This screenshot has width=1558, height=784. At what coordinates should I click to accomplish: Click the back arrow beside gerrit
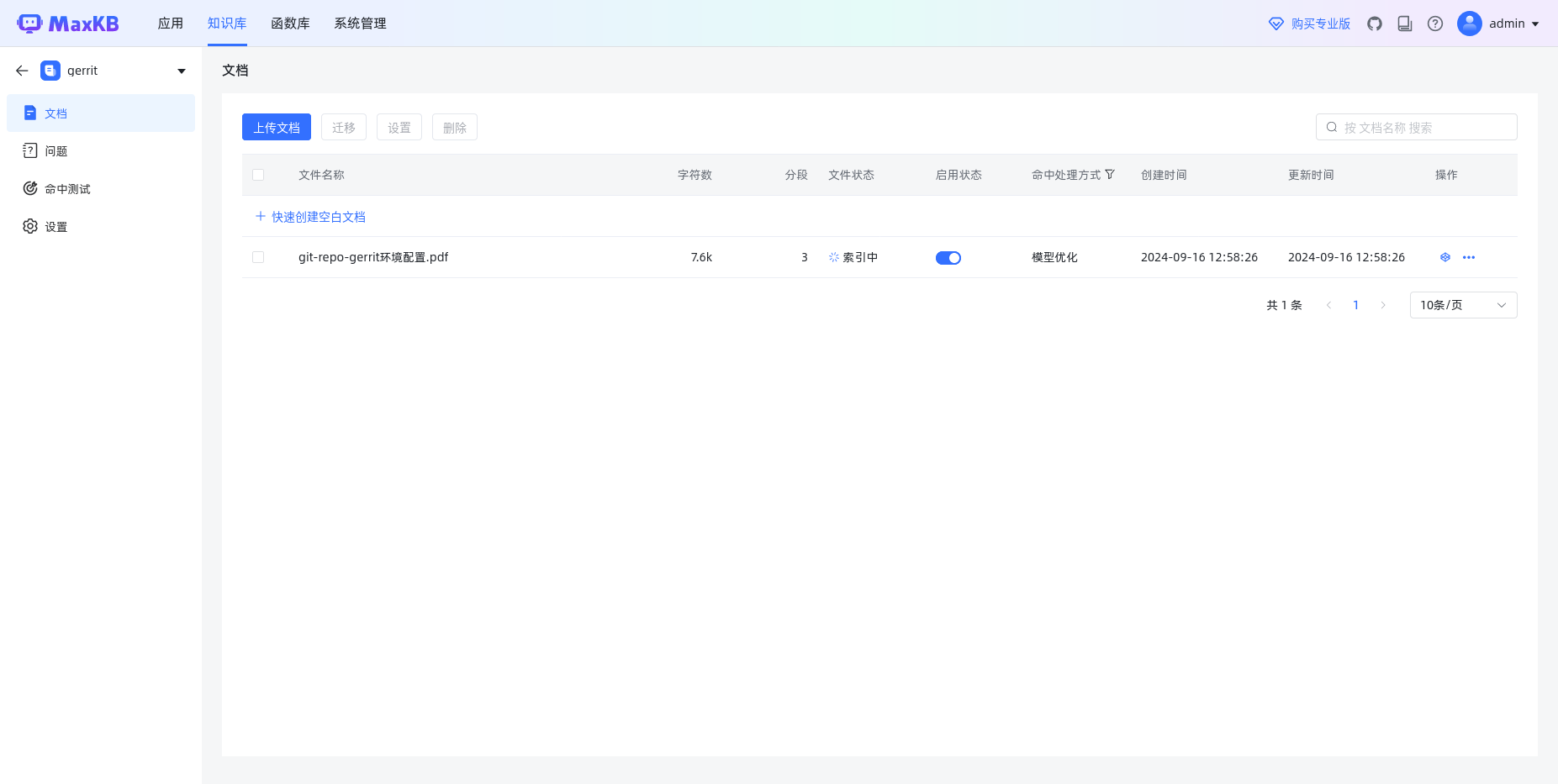click(22, 71)
